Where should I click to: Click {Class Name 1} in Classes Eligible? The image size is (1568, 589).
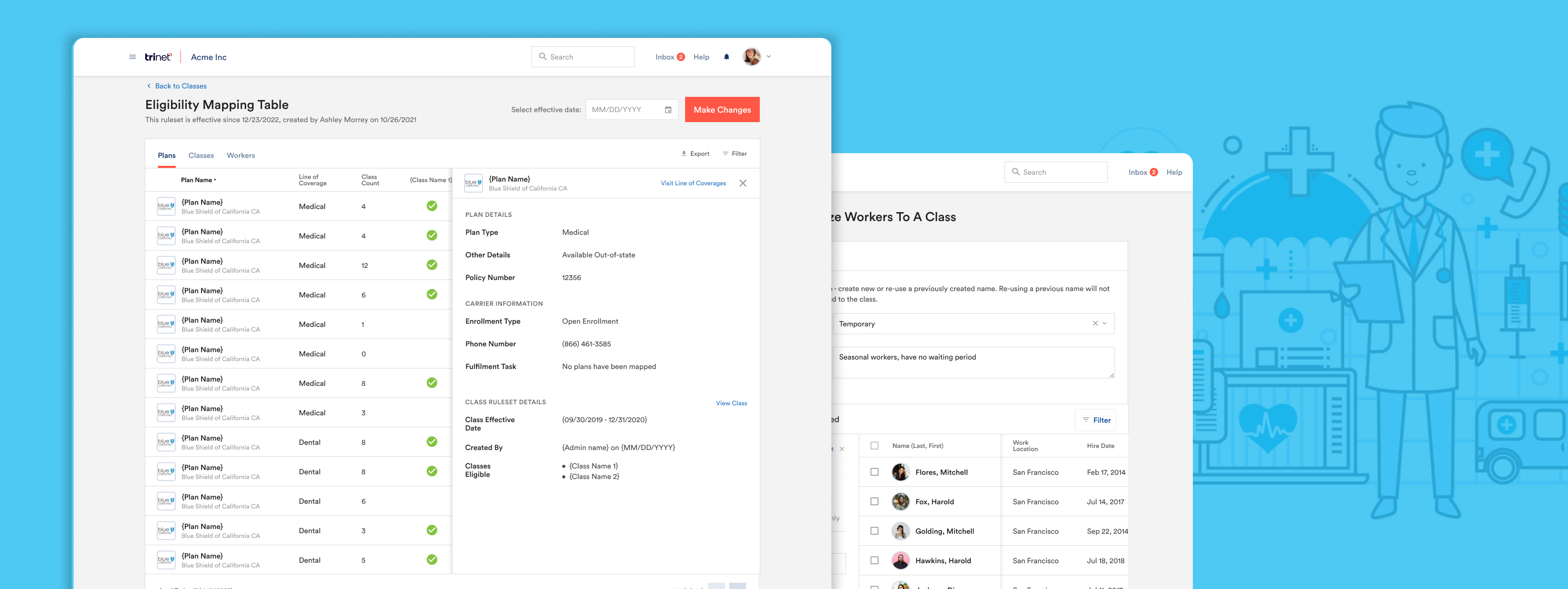click(x=594, y=466)
